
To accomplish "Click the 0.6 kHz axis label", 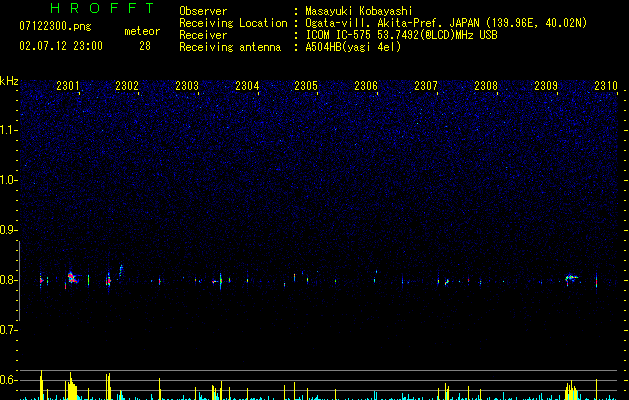I will point(8,380).
